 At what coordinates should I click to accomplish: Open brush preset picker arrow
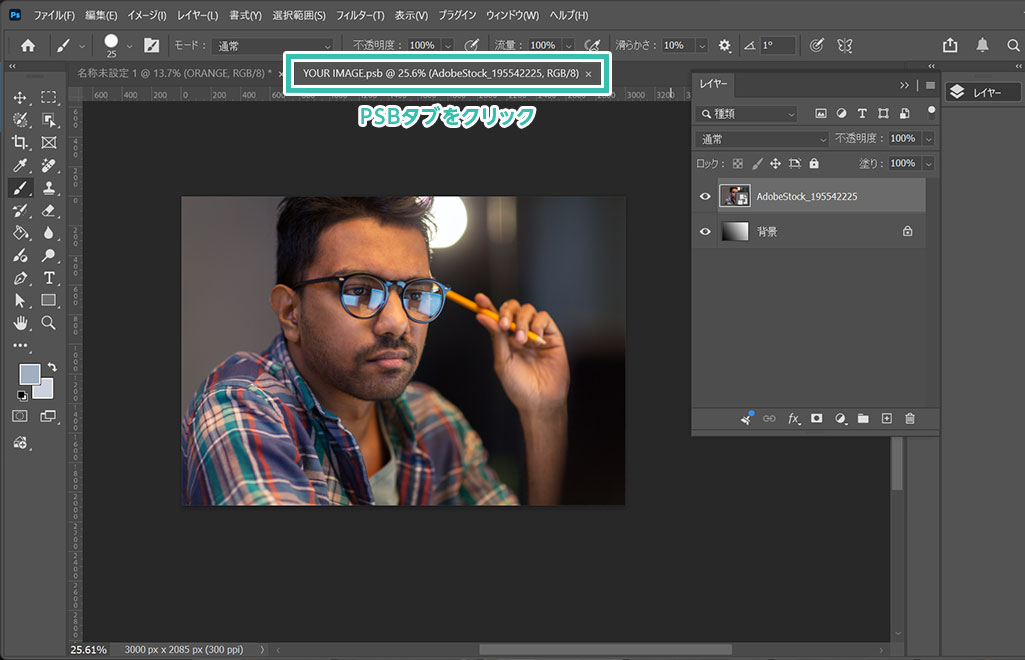pyautogui.click(x=129, y=46)
